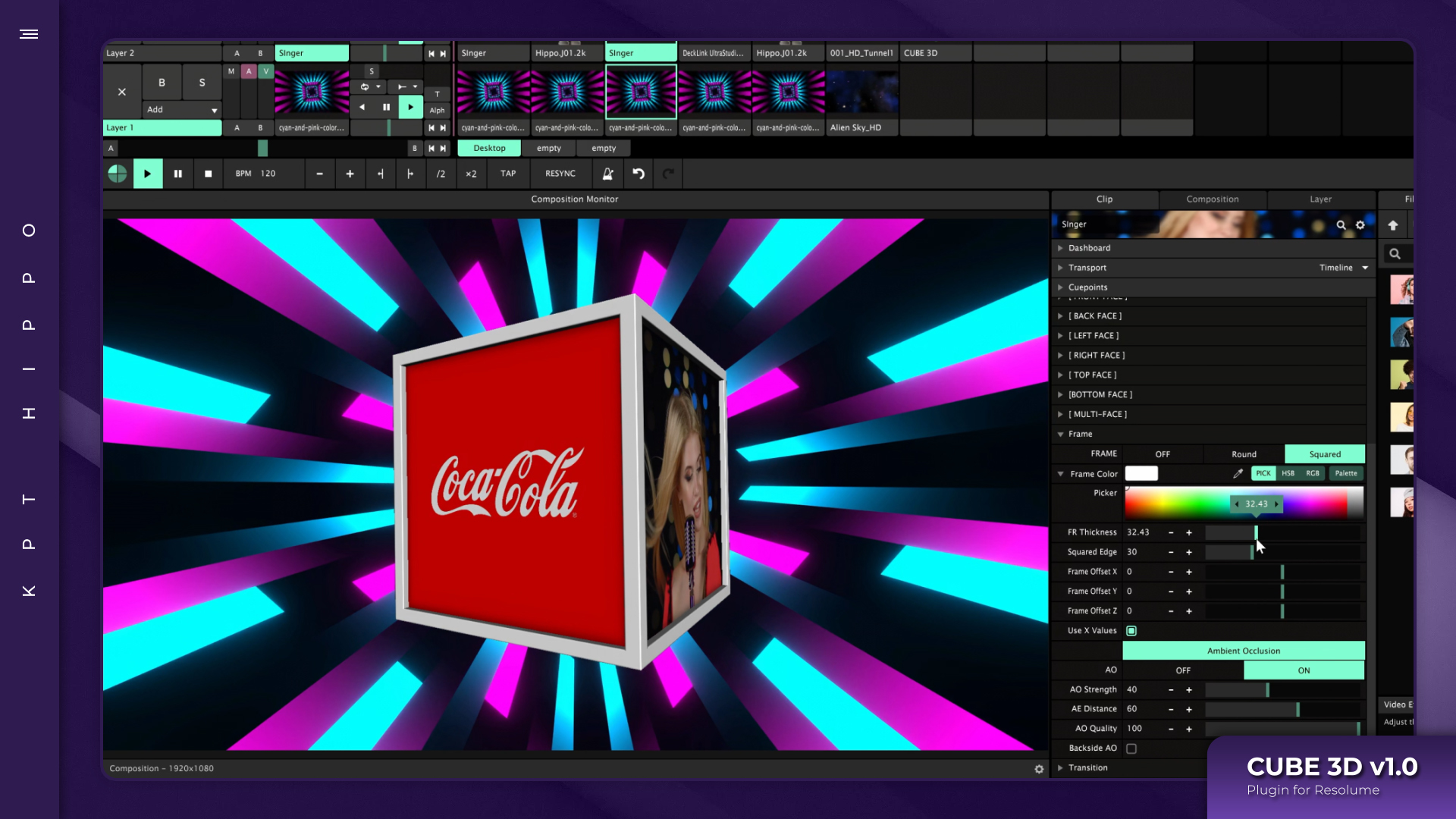Screen dimensions: 1456x819
Task: Search clip parameters with the magnifier icon
Action: coord(1341,225)
